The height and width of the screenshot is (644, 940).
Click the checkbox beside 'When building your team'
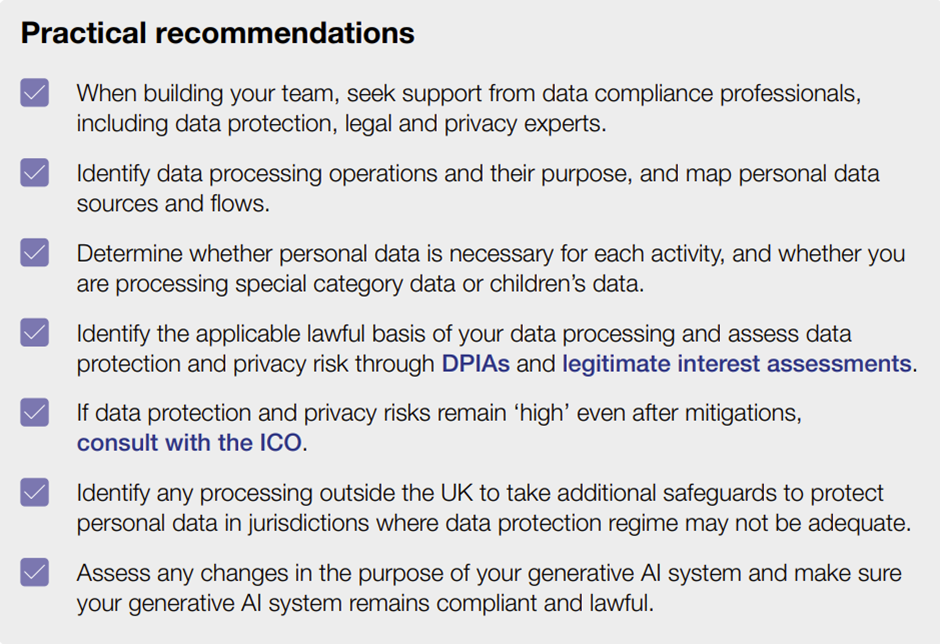click(x=35, y=92)
